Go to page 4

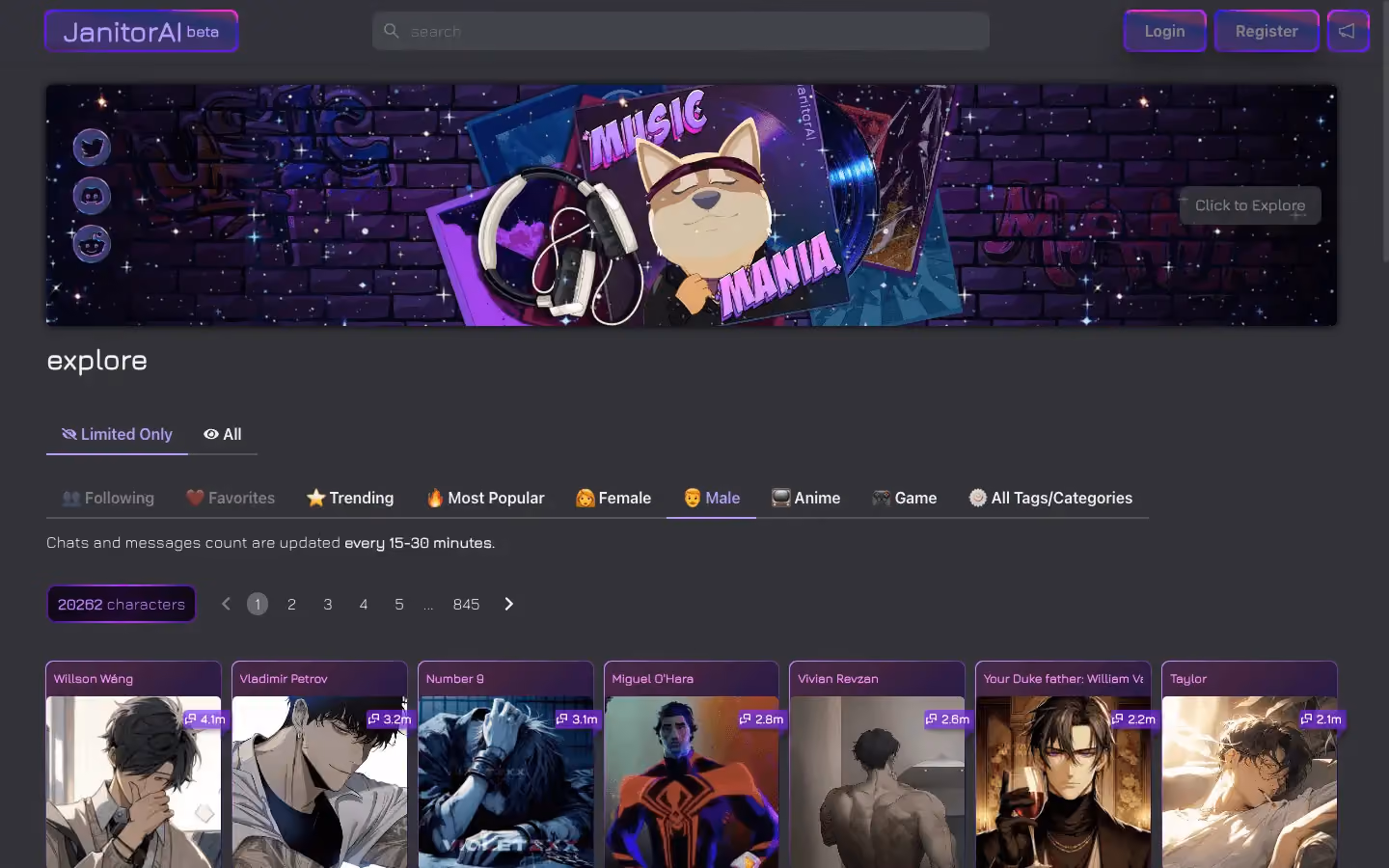coord(364,604)
